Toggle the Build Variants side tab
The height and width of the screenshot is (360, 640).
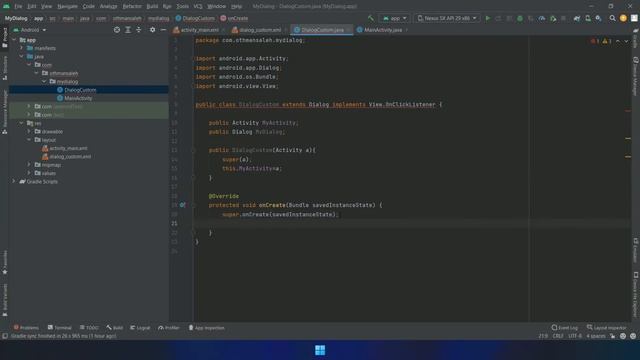[4, 300]
